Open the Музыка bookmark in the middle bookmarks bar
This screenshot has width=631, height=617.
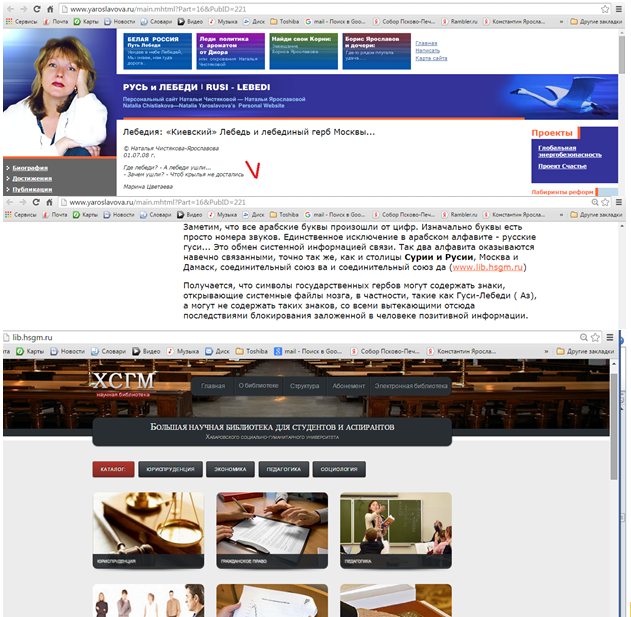coord(223,215)
